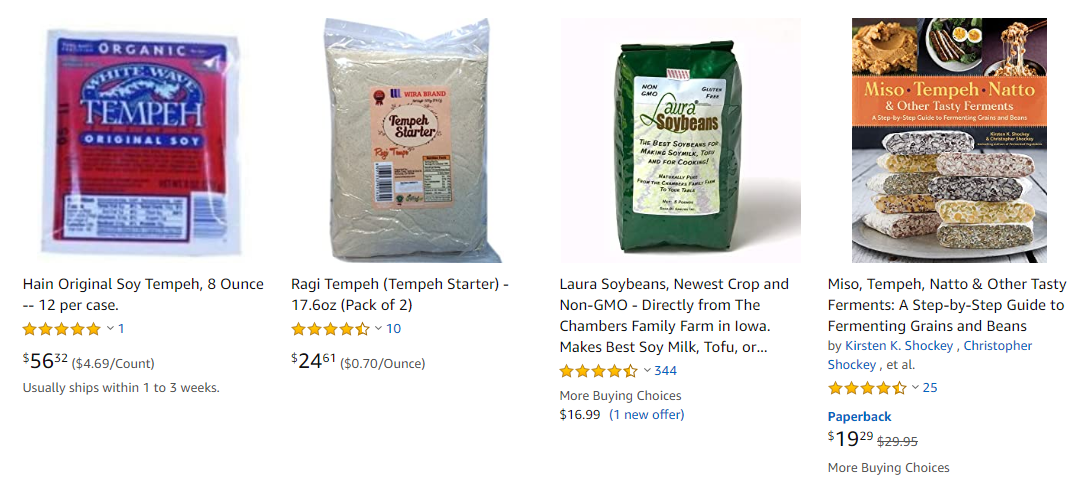Open the 25 reviews for the Miso book
Image resolution: width=1073 pixels, height=477 pixels.
point(930,389)
